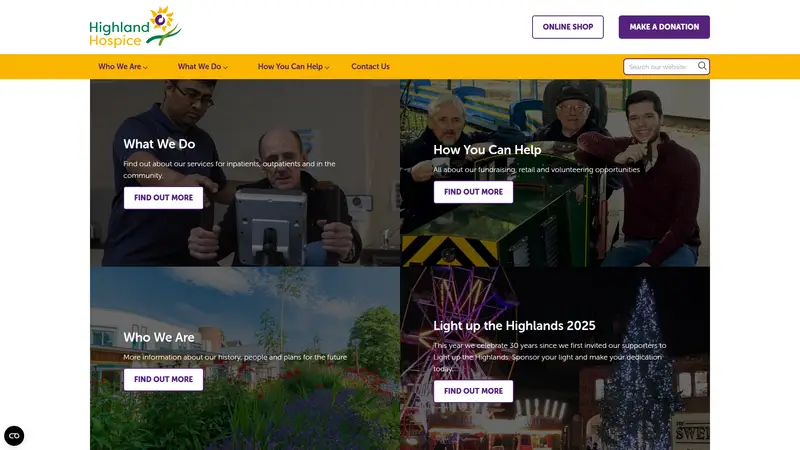Click text about services for inpatients, outpatients
This screenshot has width=800, height=450.
(229, 169)
